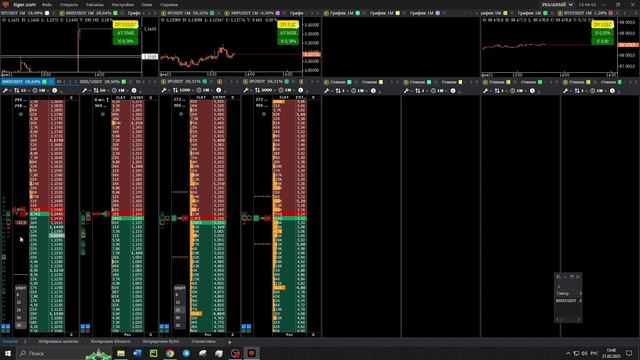Click current price label on leftmost chart scale
This screenshot has width=640, height=360.
click(x=150, y=56)
